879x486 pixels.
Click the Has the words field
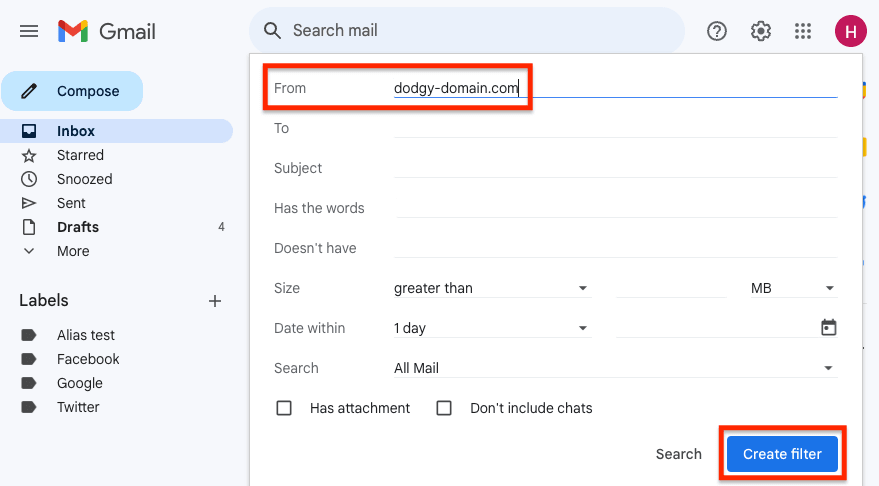pyautogui.click(x=616, y=208)
